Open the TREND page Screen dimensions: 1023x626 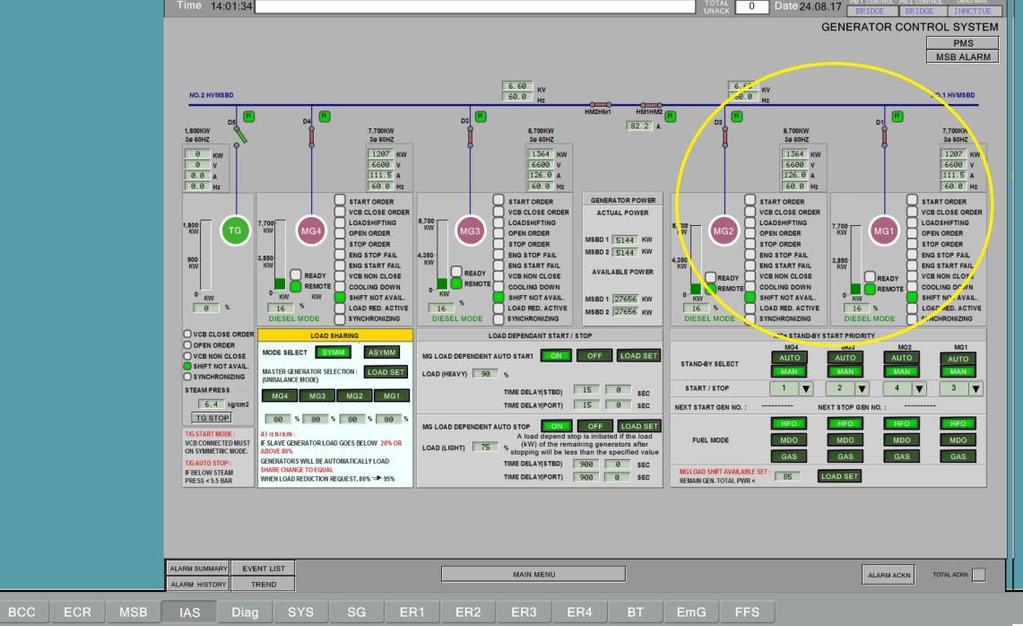tap(264, 584)
